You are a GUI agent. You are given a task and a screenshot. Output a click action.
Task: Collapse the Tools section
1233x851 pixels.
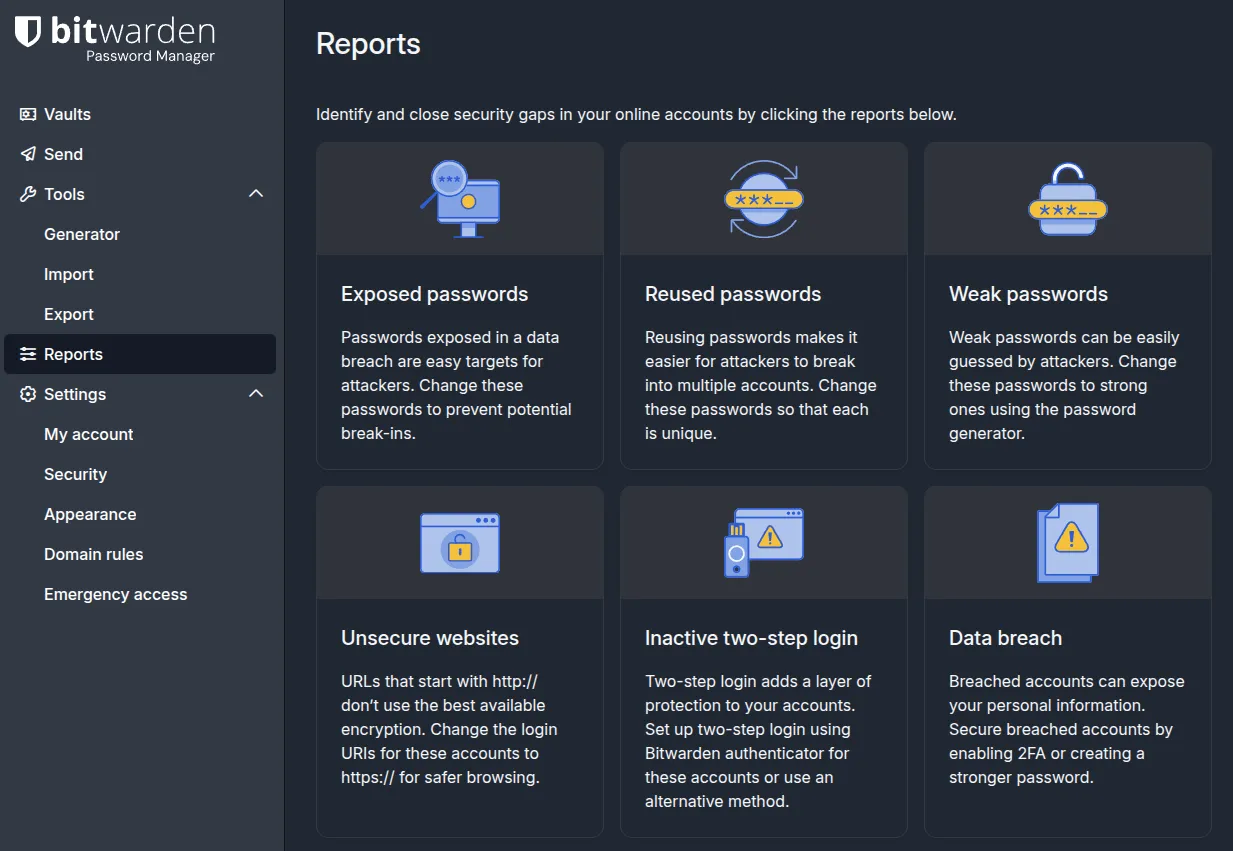pyautogui.click(x=256, y=194)
